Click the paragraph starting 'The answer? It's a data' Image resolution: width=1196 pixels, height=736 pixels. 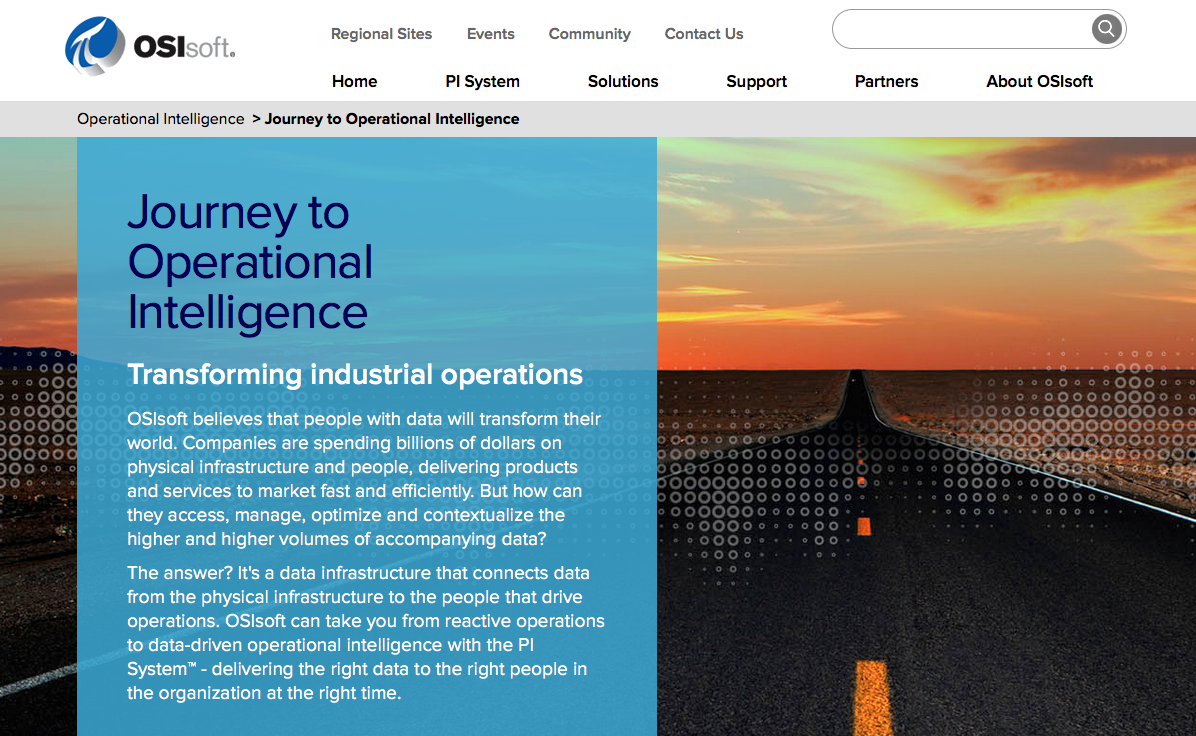pyautogui.click(x=365, y=633)
